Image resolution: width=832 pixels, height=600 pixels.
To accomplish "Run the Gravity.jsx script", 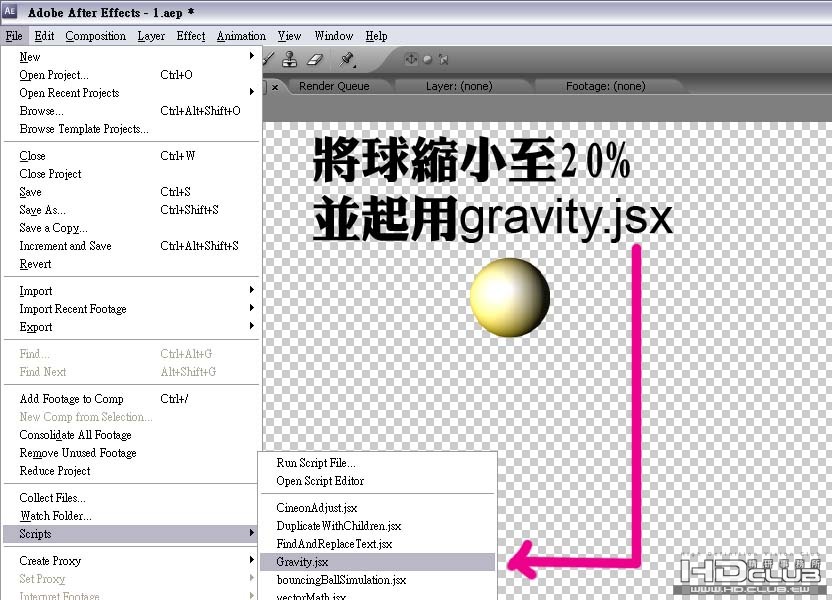I will 377,562.
